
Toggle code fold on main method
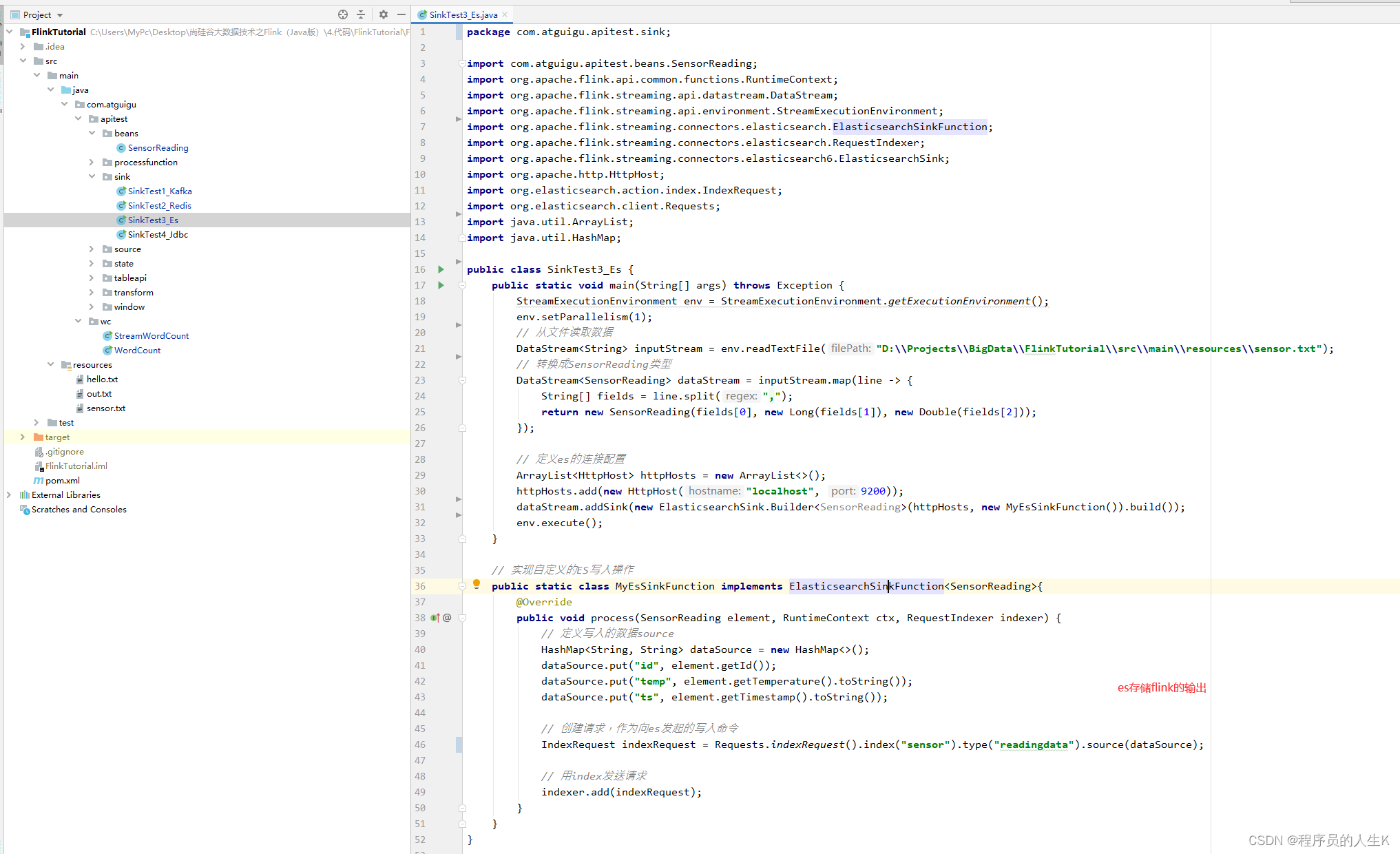click(x=462, y=285)
